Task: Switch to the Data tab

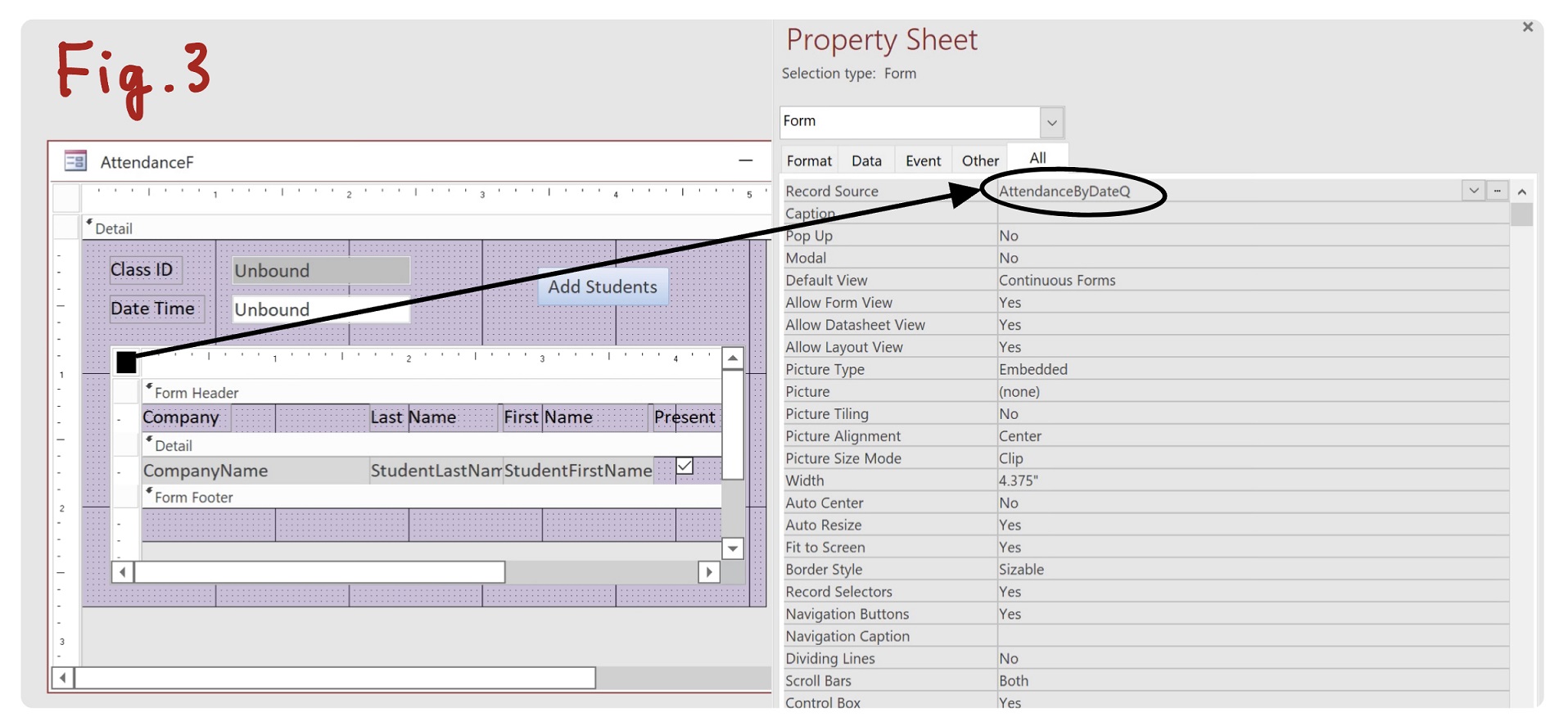Action: [866, 161]
